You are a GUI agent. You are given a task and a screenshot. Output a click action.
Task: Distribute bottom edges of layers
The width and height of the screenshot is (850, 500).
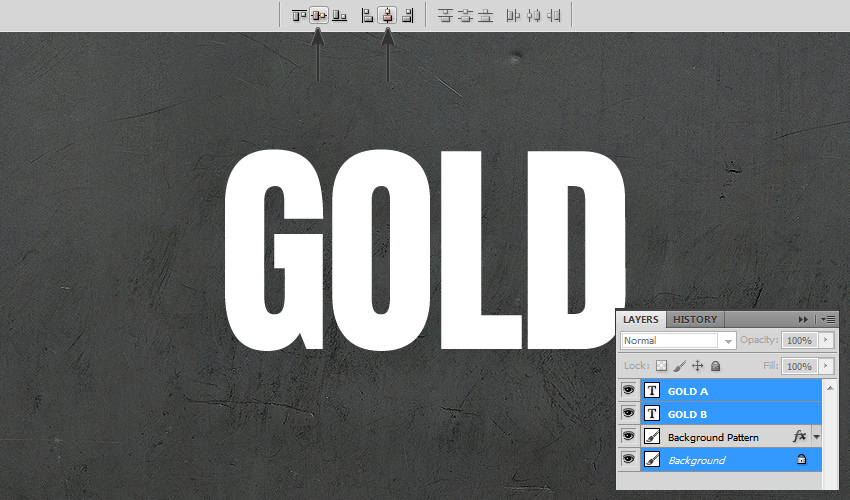tap(485, 16)
